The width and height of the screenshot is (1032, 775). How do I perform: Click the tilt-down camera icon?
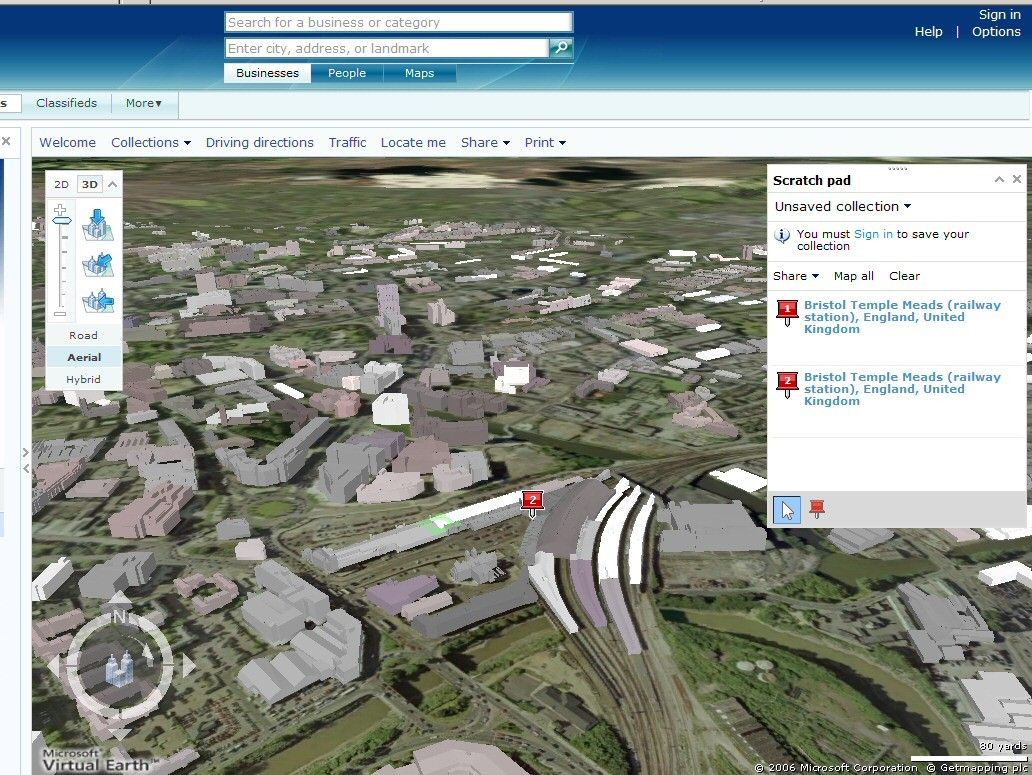97,224
